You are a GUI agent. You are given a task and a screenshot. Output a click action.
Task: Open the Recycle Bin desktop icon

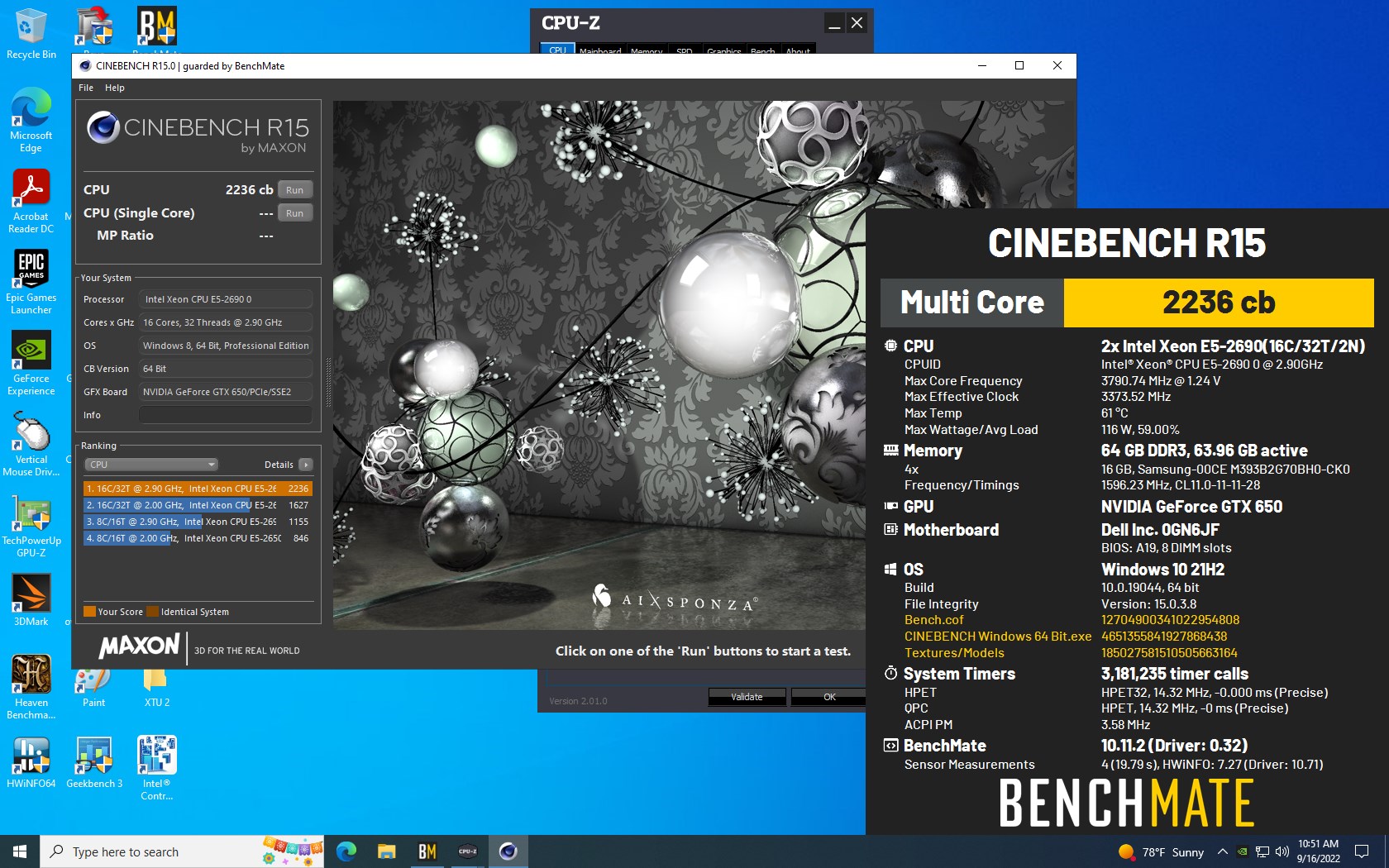coord(31,35)
